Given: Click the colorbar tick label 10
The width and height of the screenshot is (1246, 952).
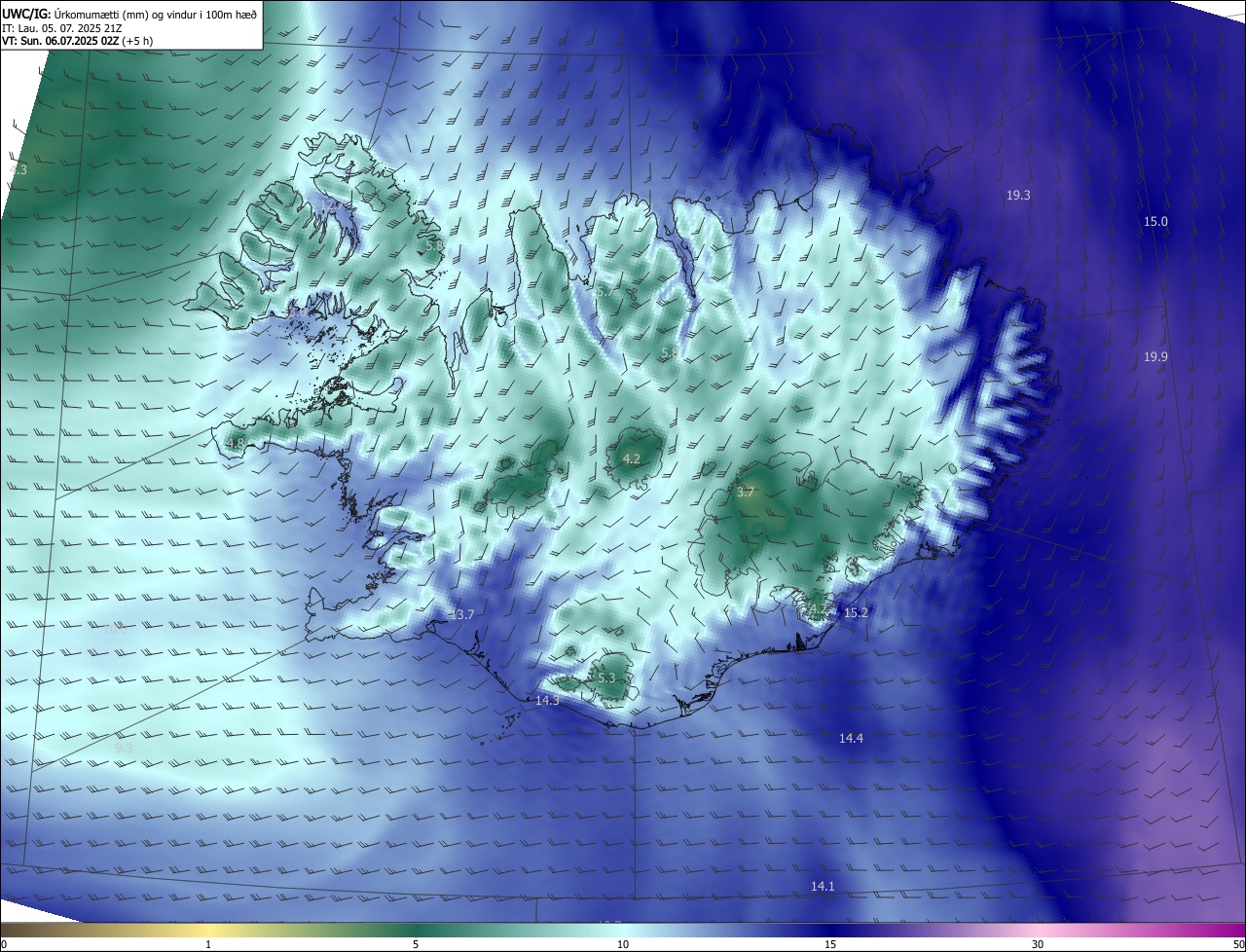Looking at the screenshot, I should click(x=623, y=944).
